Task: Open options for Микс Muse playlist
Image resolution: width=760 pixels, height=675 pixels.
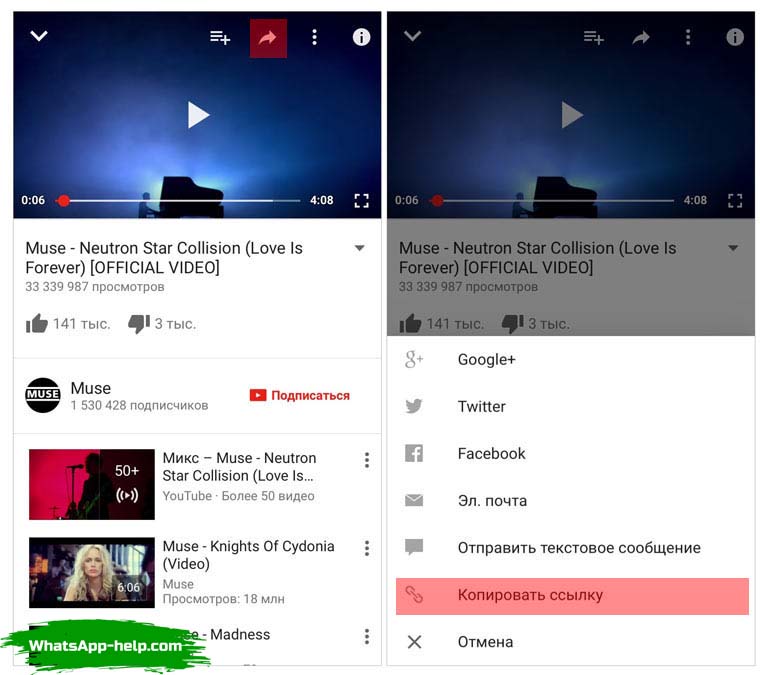Action: click(367, 460)
